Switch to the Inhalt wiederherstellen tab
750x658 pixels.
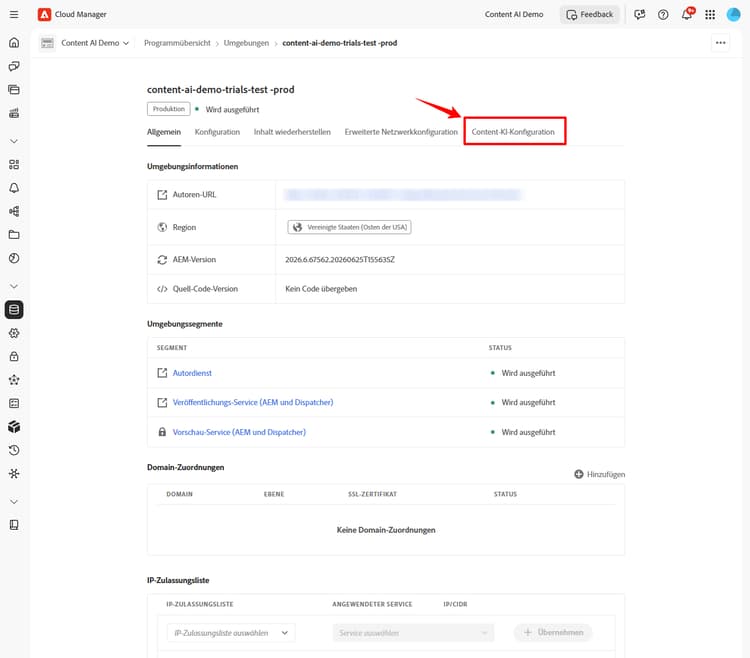tap(292, 132)
